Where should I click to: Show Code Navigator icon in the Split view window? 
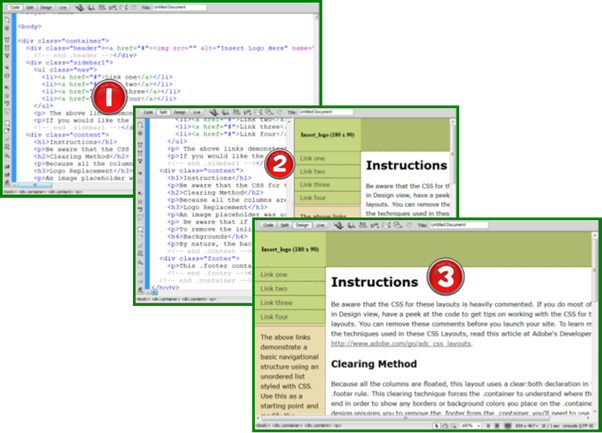coord(141,133)
